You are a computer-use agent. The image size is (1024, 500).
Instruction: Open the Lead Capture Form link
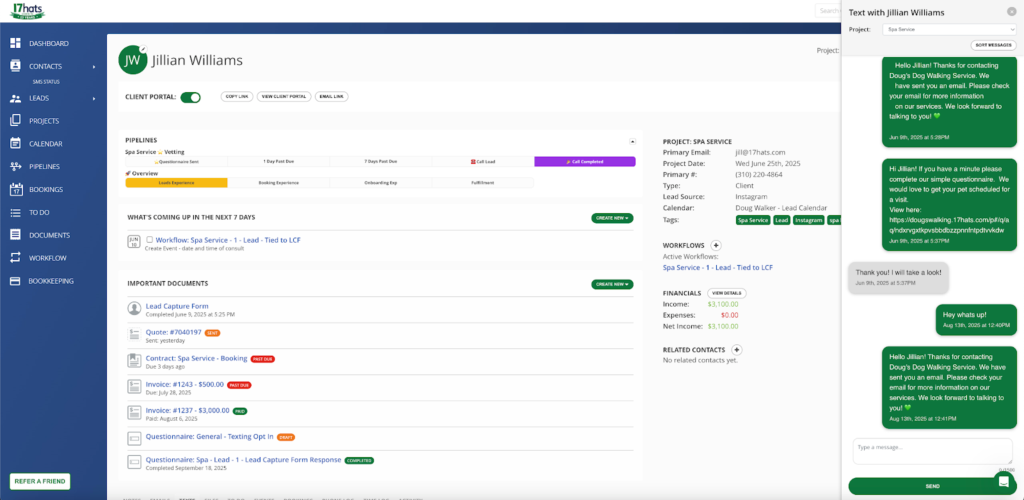177,306
